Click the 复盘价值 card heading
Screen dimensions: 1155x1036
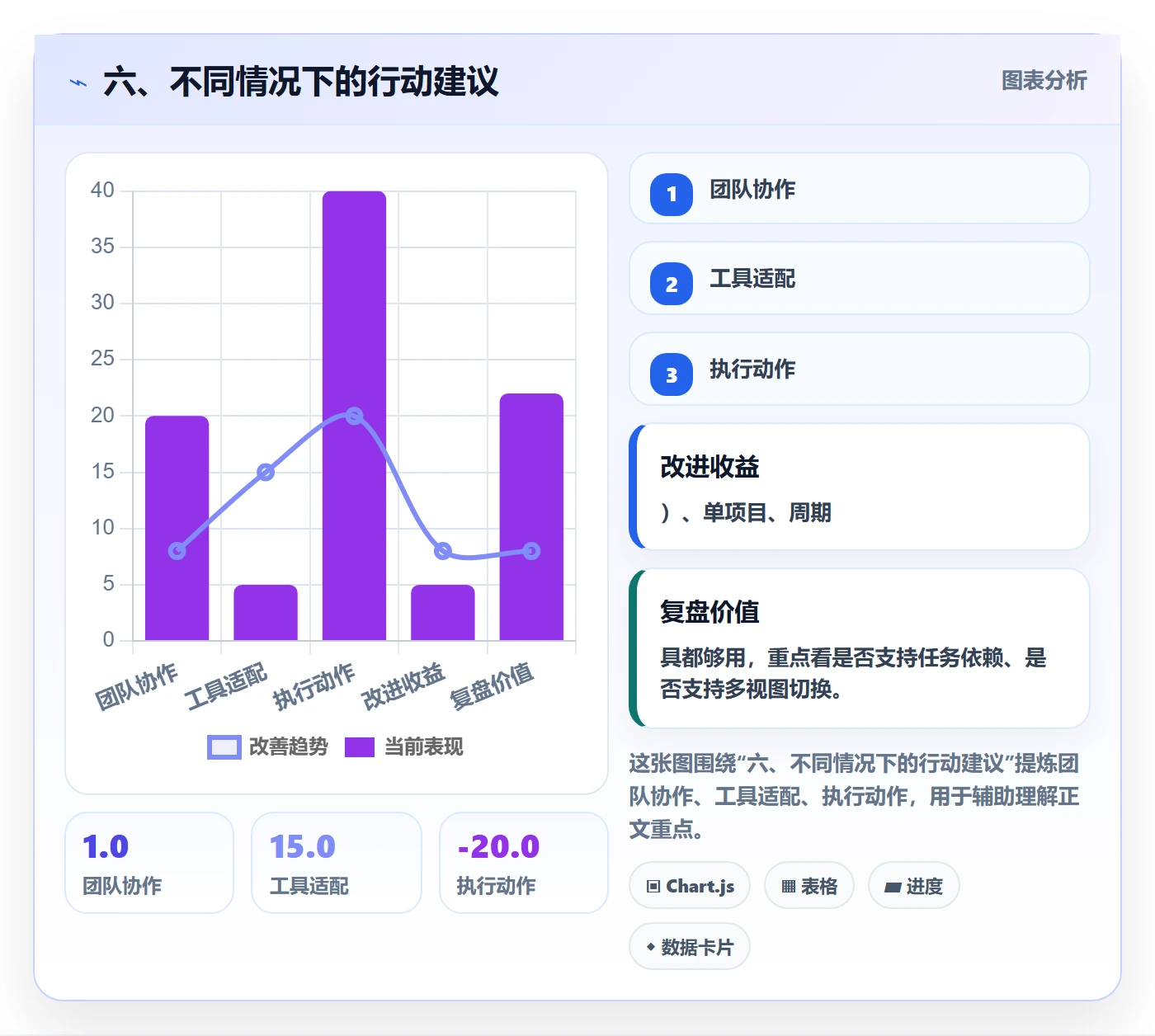point(709,613)
